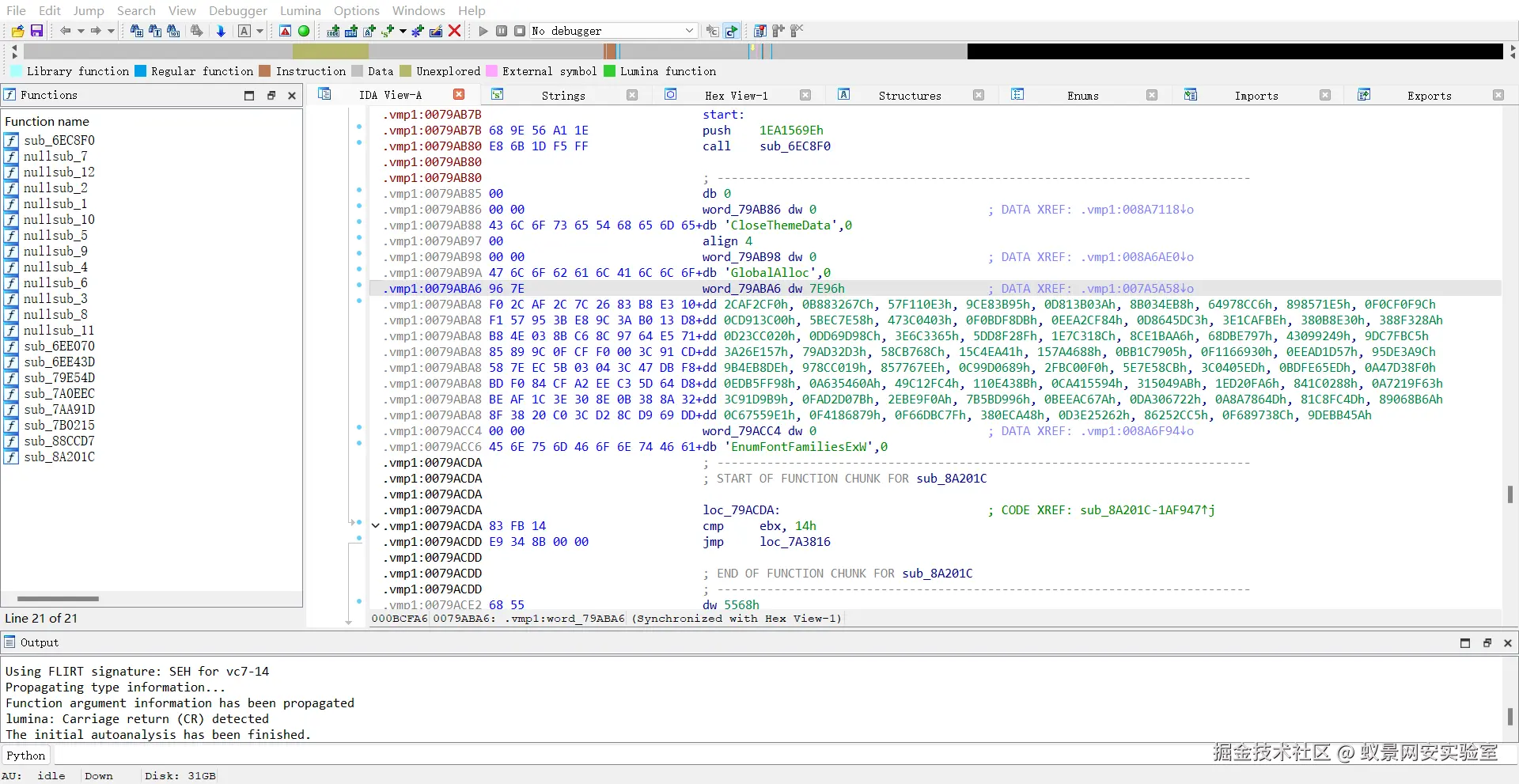Click the Back navigation arrow icon
This screenshot has height=784, width=1519.
point(65,31)
